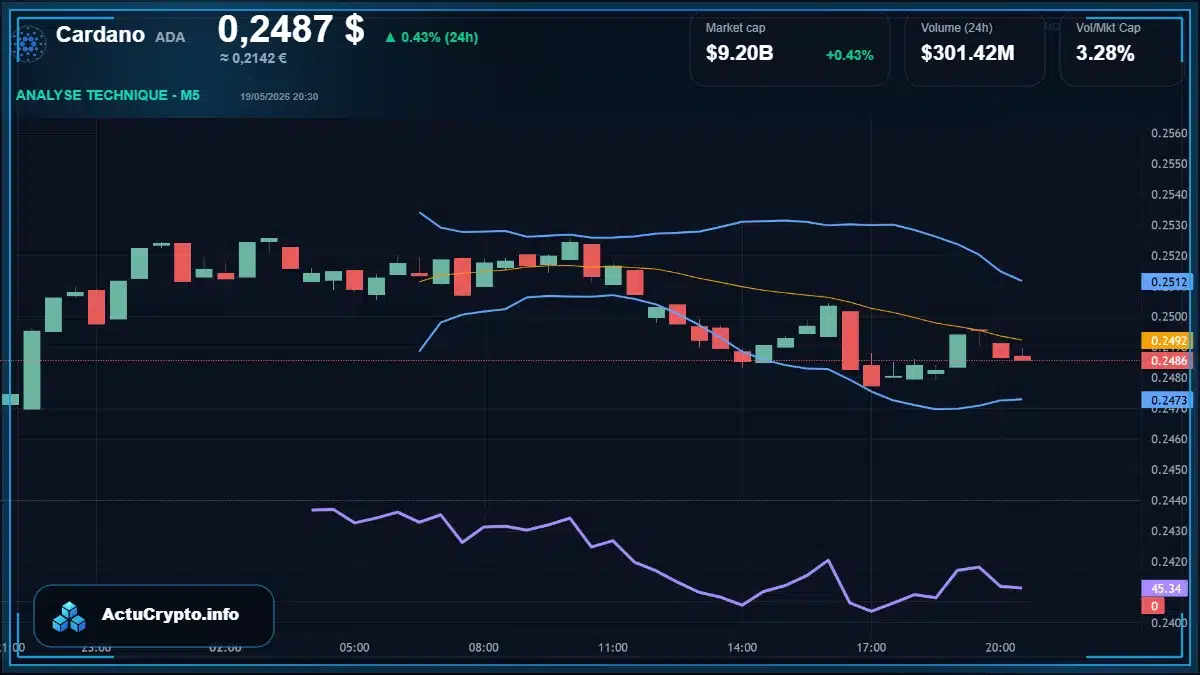1200x675 pixels.
Task: Click the green up-arrow beside 0.43% (24h)
Action: click(x=390, y=38)
